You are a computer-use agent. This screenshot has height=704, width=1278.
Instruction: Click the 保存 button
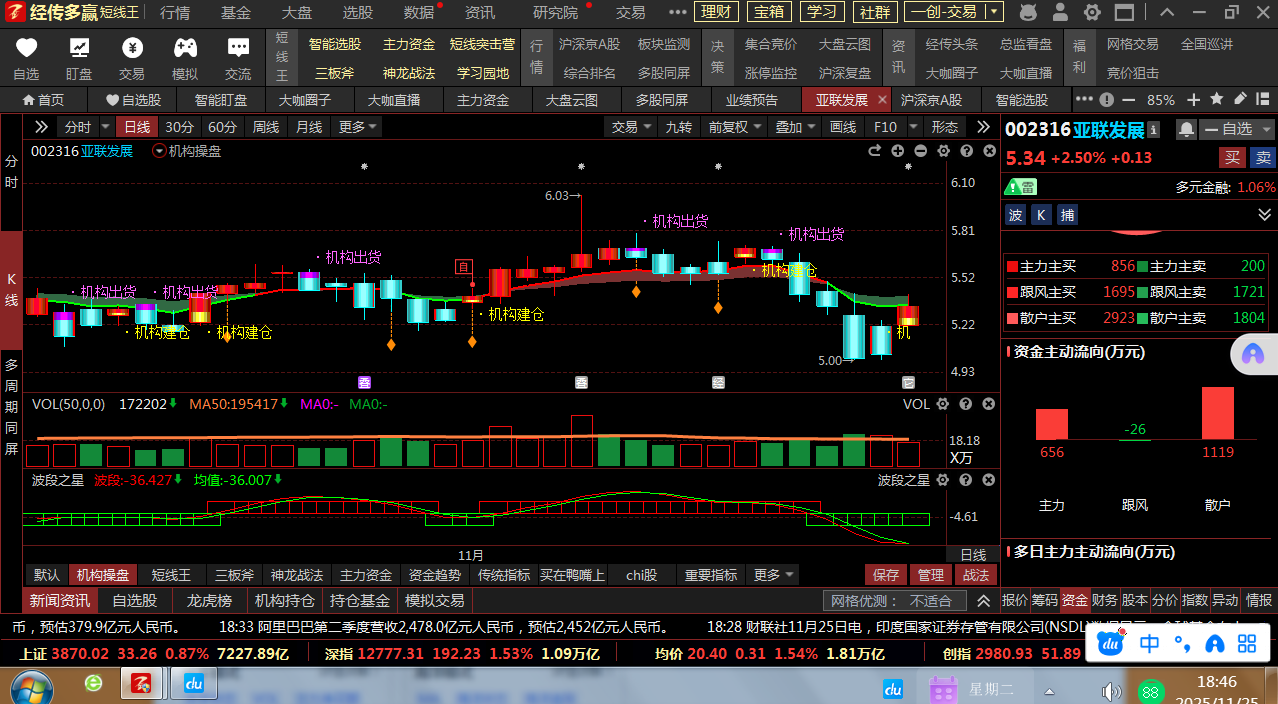[886, 575]
